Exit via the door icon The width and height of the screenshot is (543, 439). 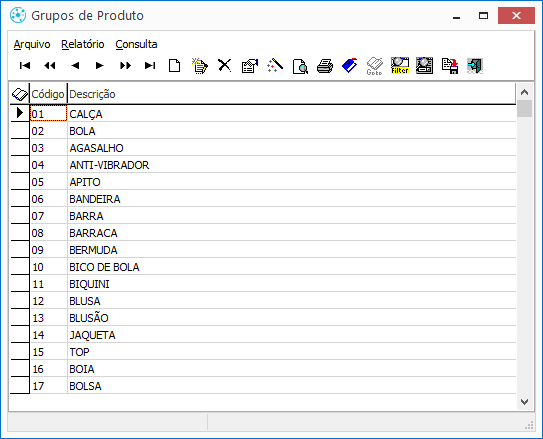point(475,66)
